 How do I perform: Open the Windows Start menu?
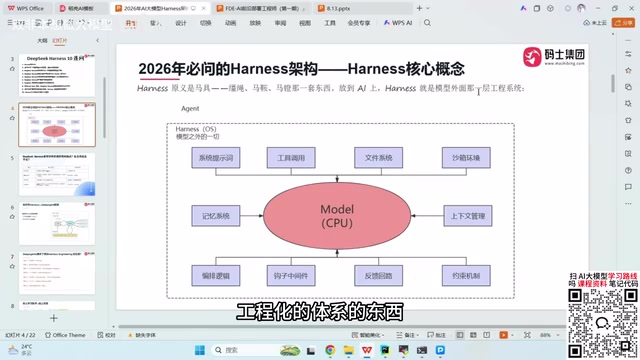(x=200, y=350)
